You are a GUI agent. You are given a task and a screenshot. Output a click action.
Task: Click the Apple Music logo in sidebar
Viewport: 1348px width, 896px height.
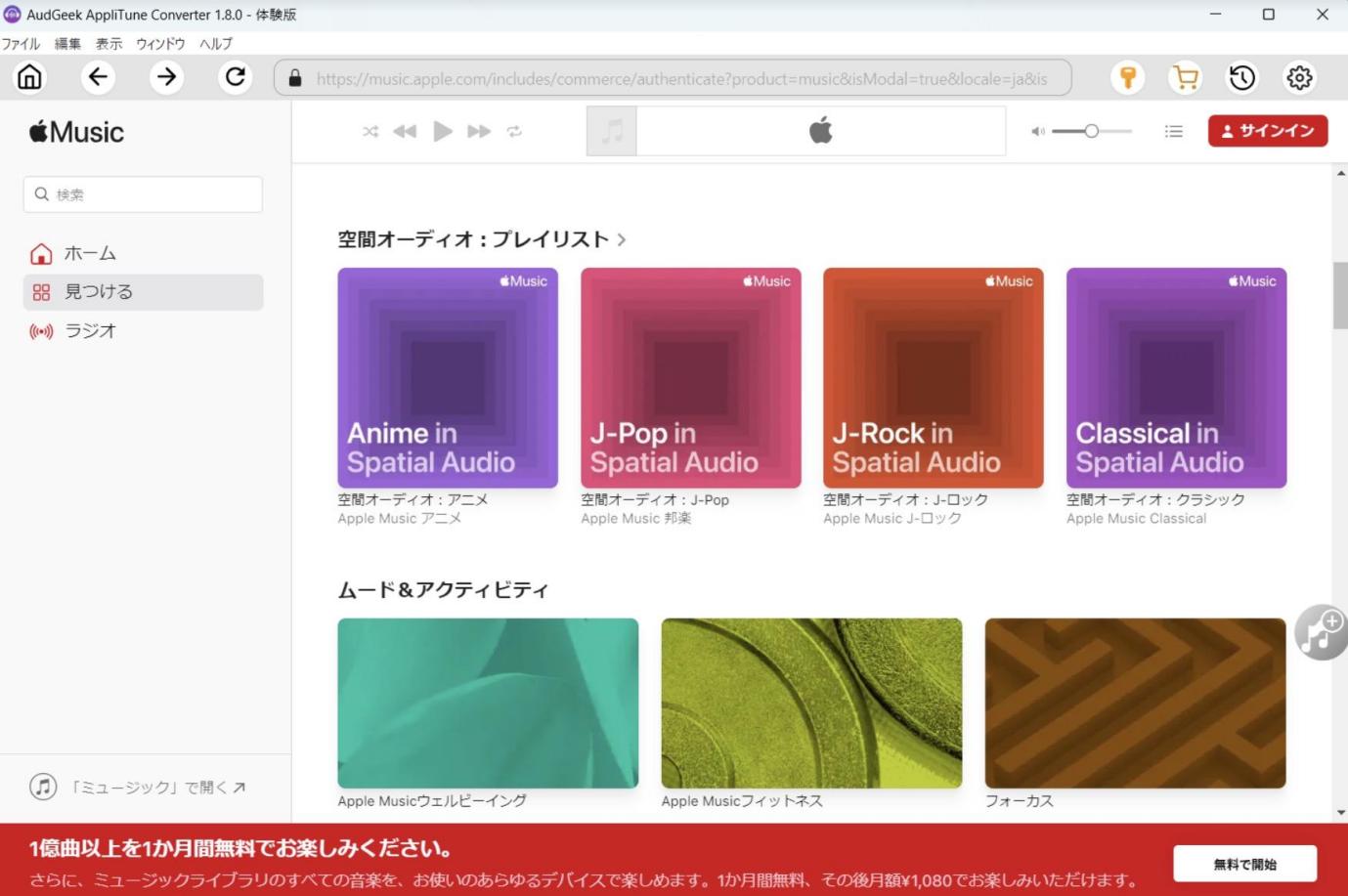(76, 132)
